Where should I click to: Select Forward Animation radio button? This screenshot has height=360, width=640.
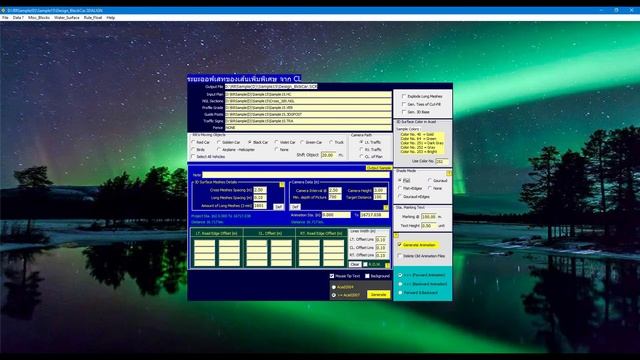coord(400,275)
